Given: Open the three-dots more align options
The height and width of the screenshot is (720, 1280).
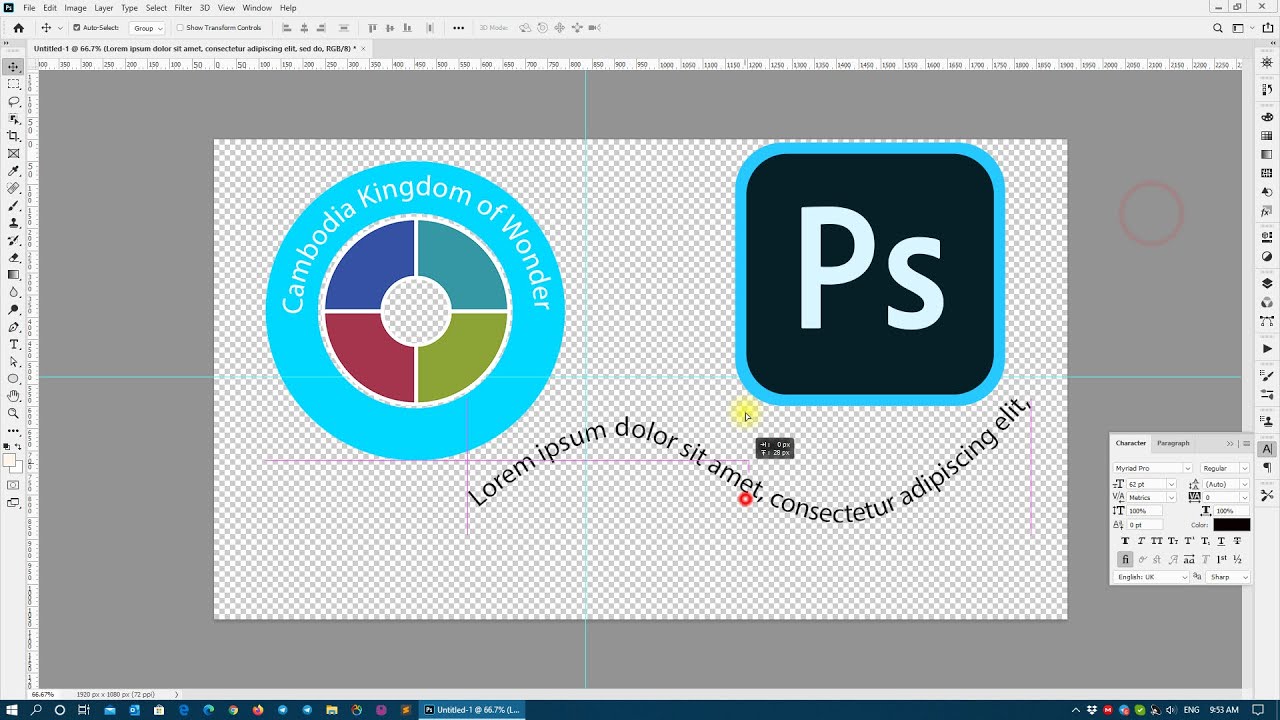Looking at the screenshot, I should coord(458,28).
